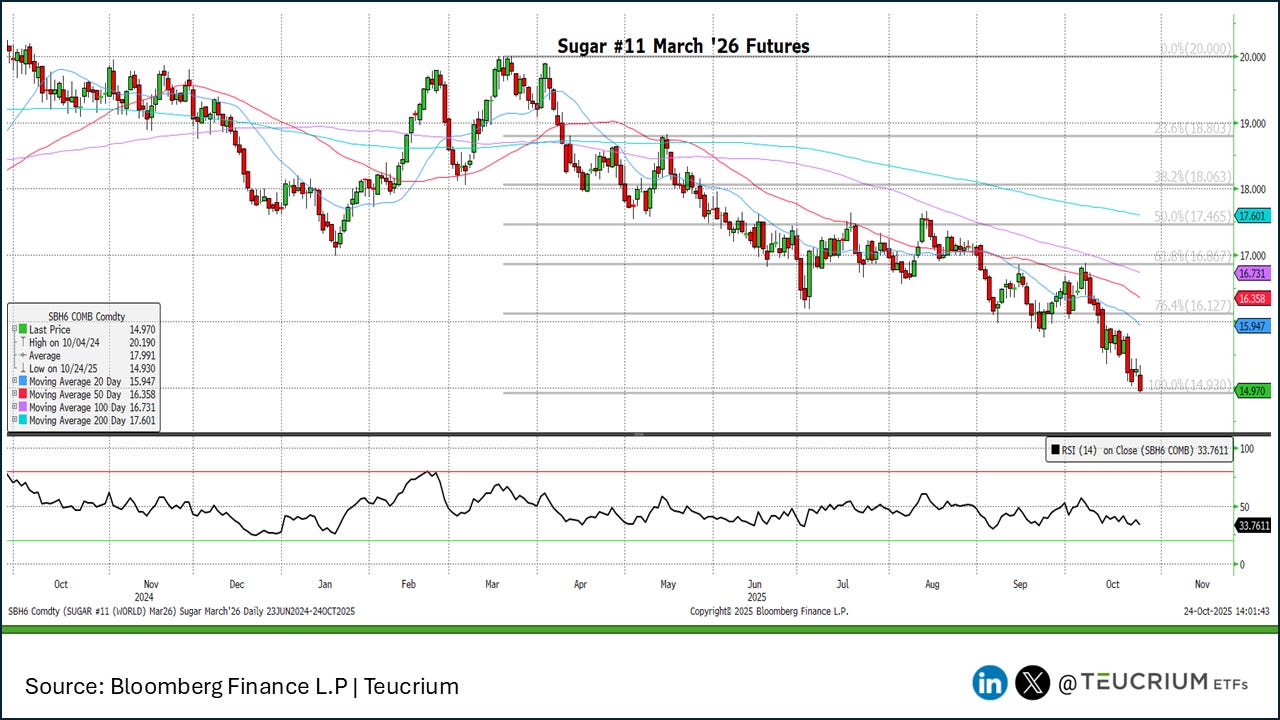The height and width of the screenshot is (720, 1280).
Task: Expand the Moving Average 20 Day legend entry
Action: [13, 382]
